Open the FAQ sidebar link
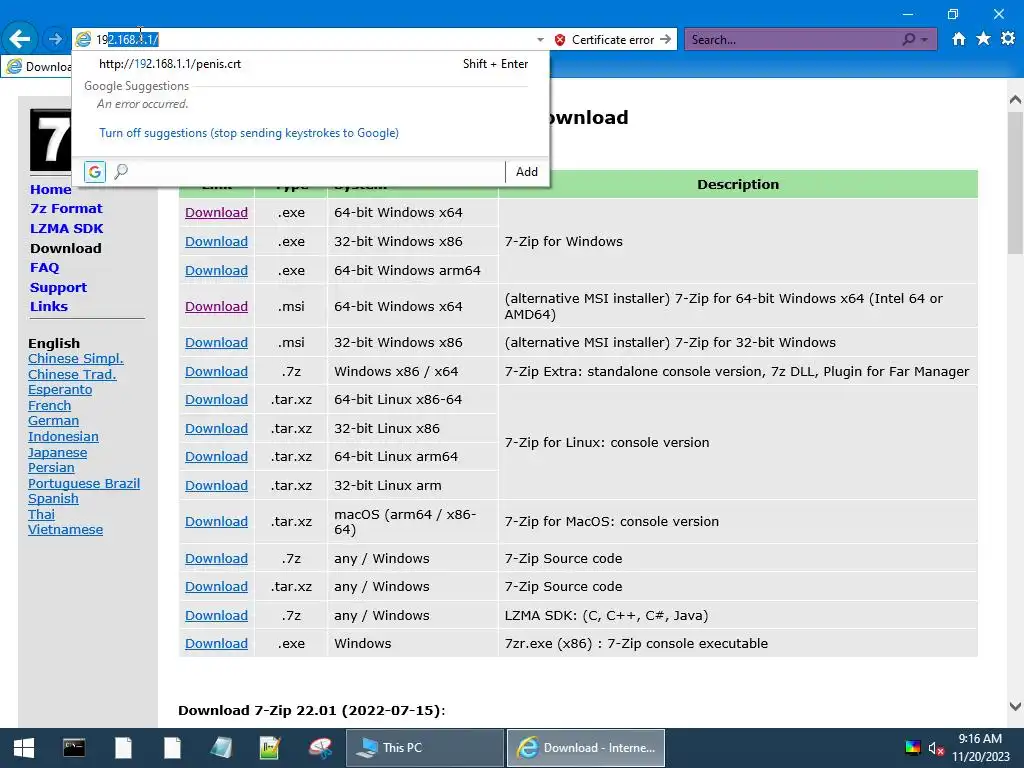Image resolution: width=1024 pixels, height=768 pixels. pyautogui.click(x=44, y=268)
